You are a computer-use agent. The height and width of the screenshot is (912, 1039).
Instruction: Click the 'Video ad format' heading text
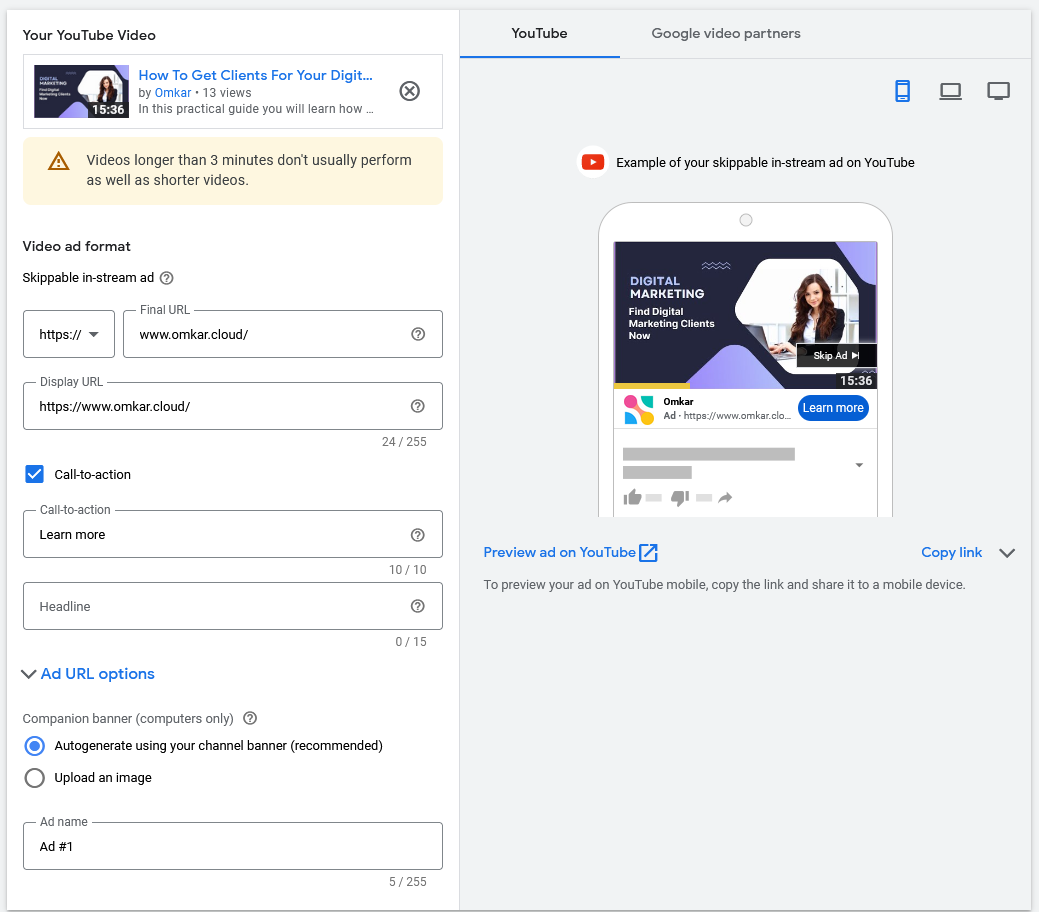pos(76,246)
